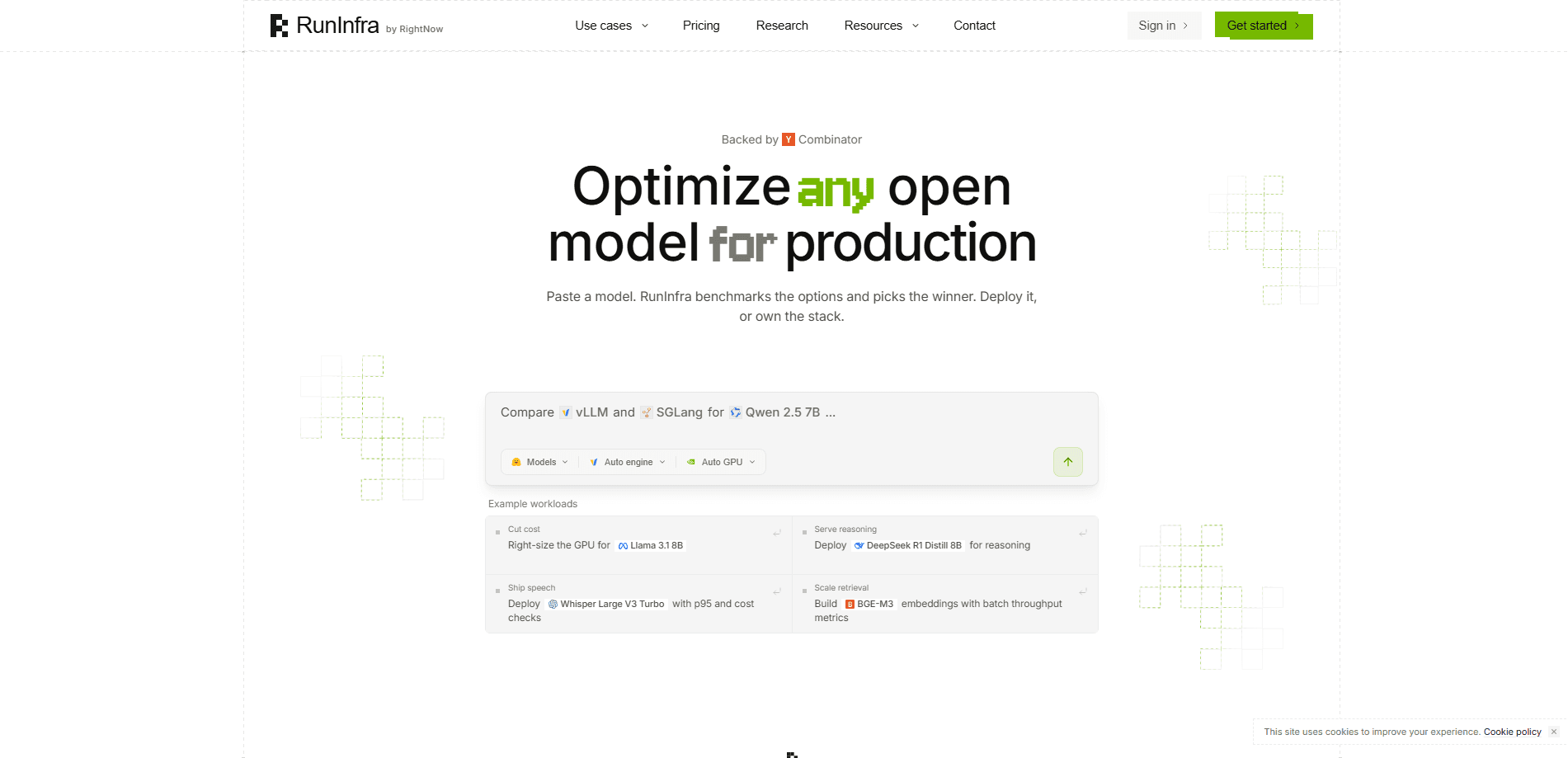Open the Auto GPU dropdown

click(722, 462)
